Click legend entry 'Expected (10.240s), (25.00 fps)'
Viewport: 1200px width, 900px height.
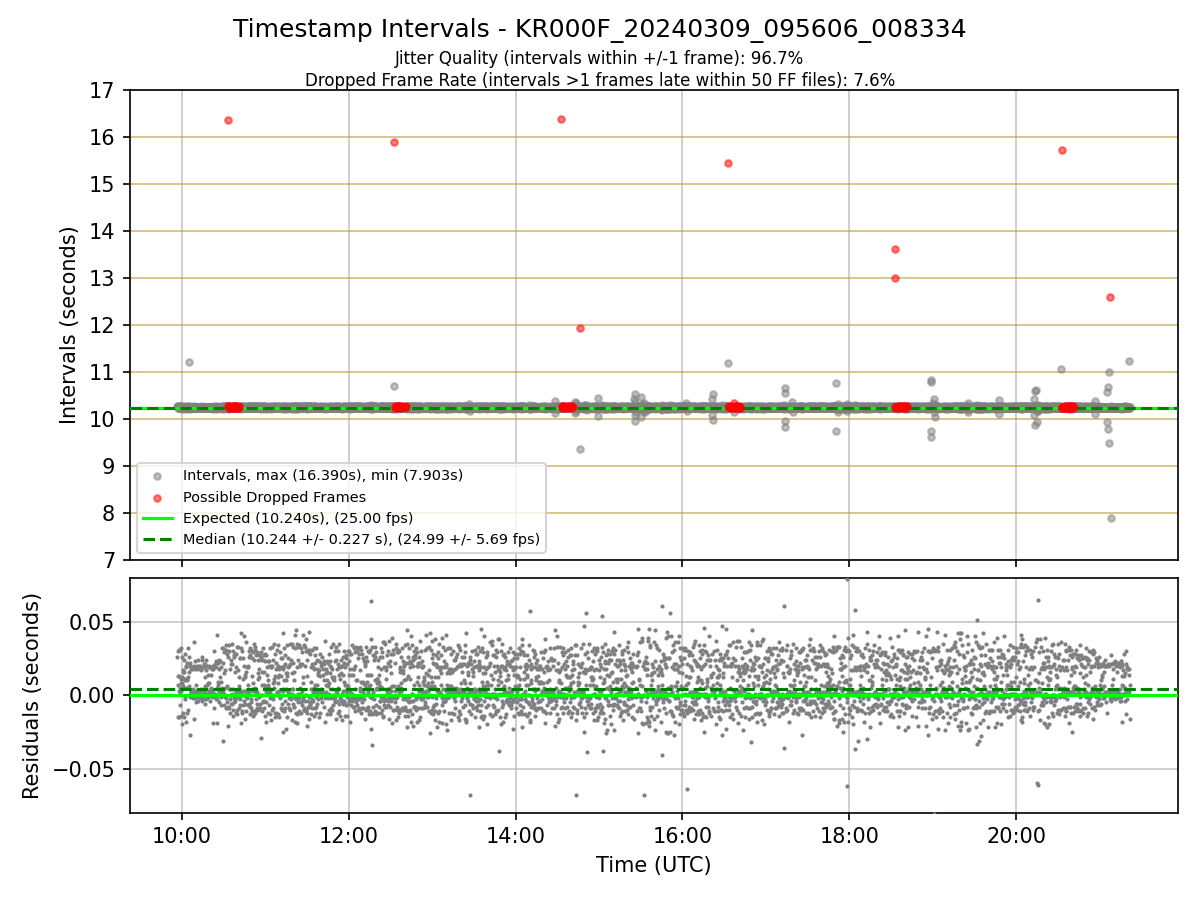298,518
